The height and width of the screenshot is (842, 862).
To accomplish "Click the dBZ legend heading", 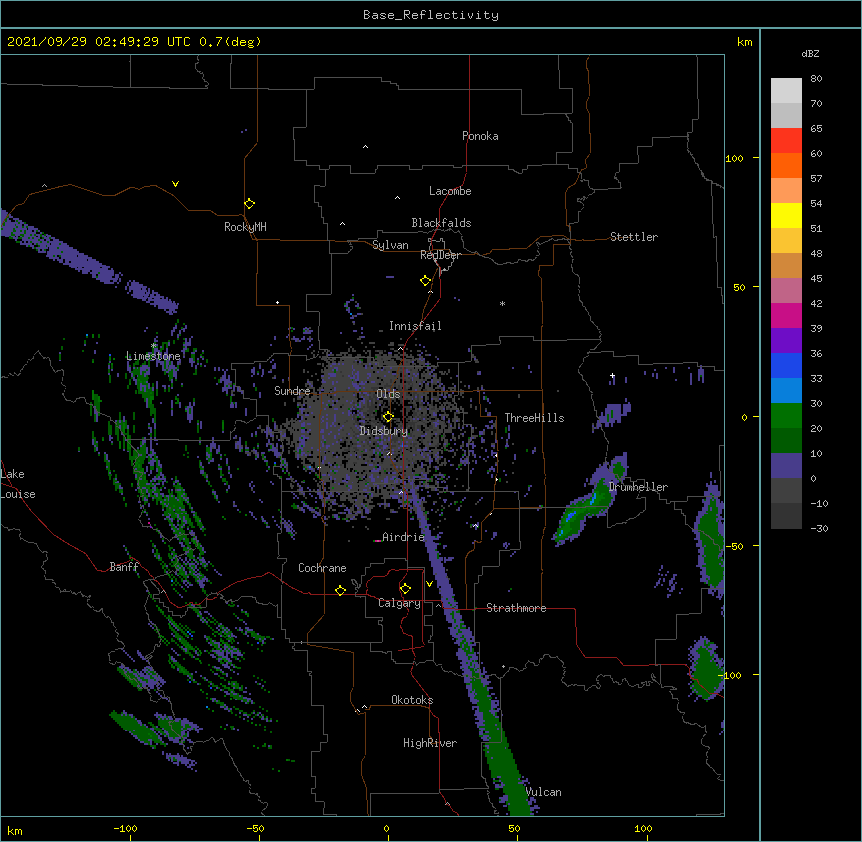I will click(810, 53).
